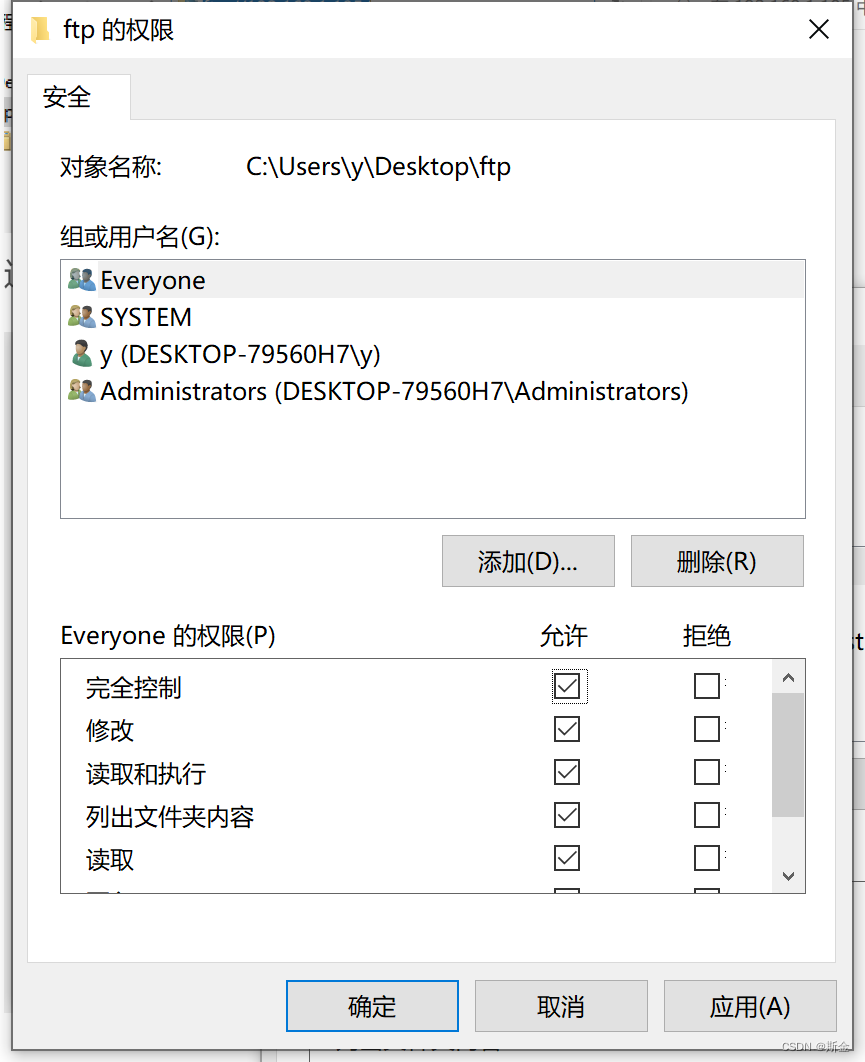Check 拒绝 for 列出文件夹内容
865x1062 pixels.
pos(707,814)
